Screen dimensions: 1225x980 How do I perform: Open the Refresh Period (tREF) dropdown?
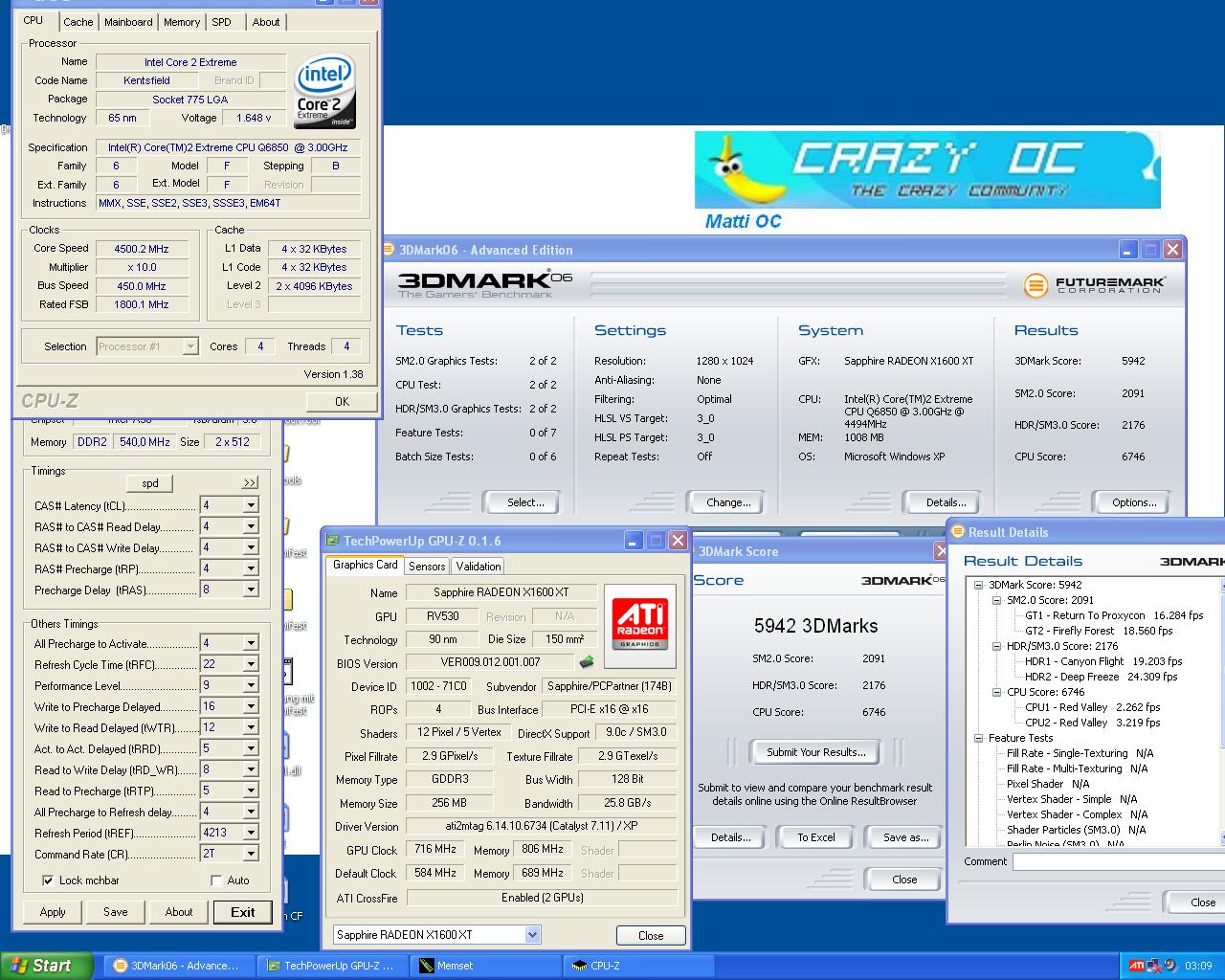(251, 833)
